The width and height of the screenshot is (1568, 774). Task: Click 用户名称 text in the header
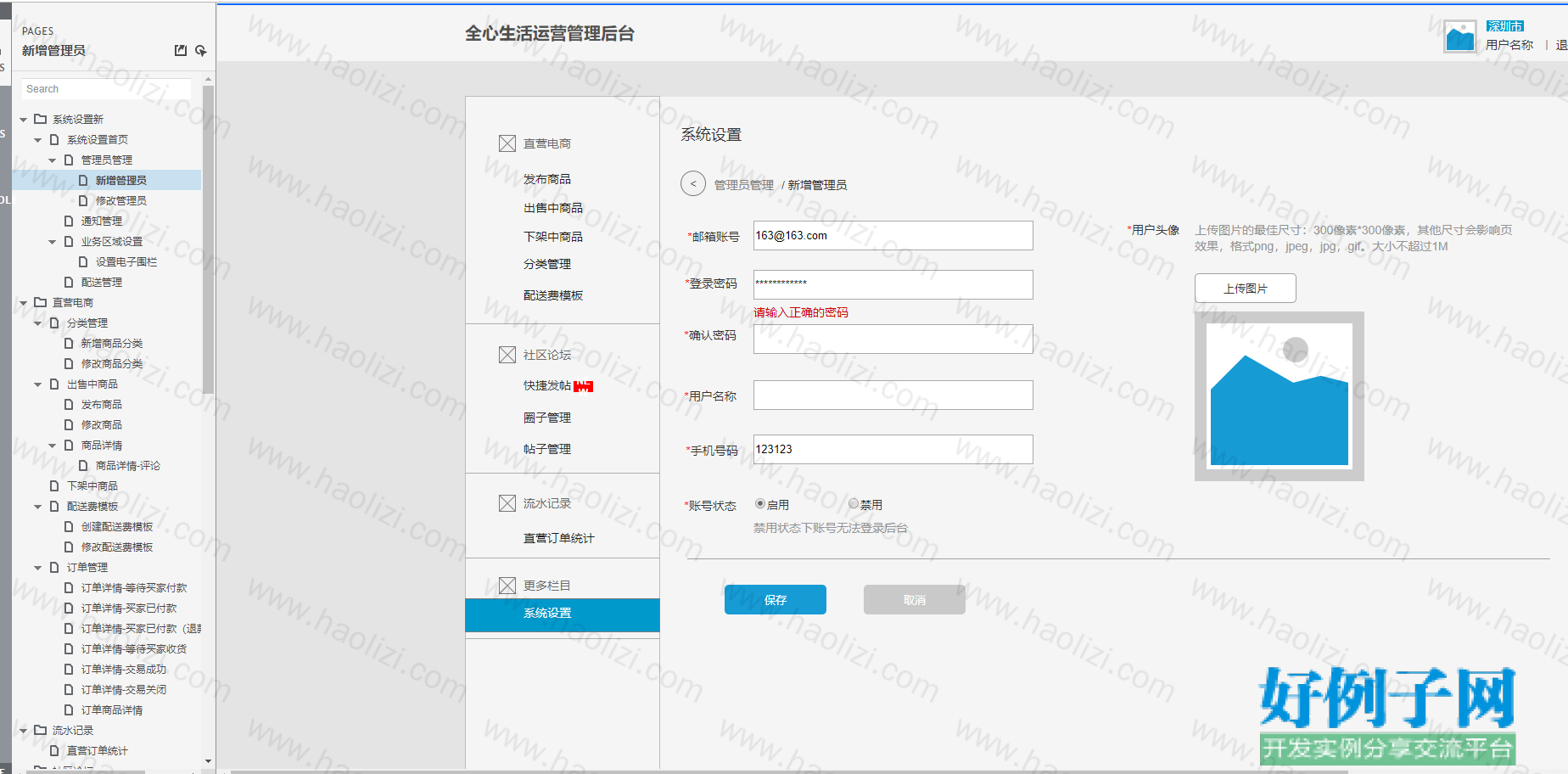[1509, 45]
